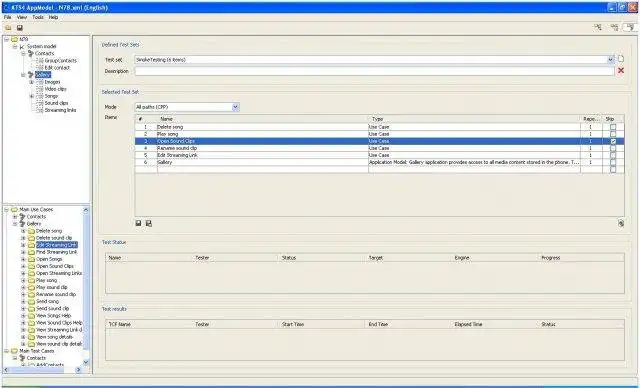Expand the Open Songs use case

point(23,259)
